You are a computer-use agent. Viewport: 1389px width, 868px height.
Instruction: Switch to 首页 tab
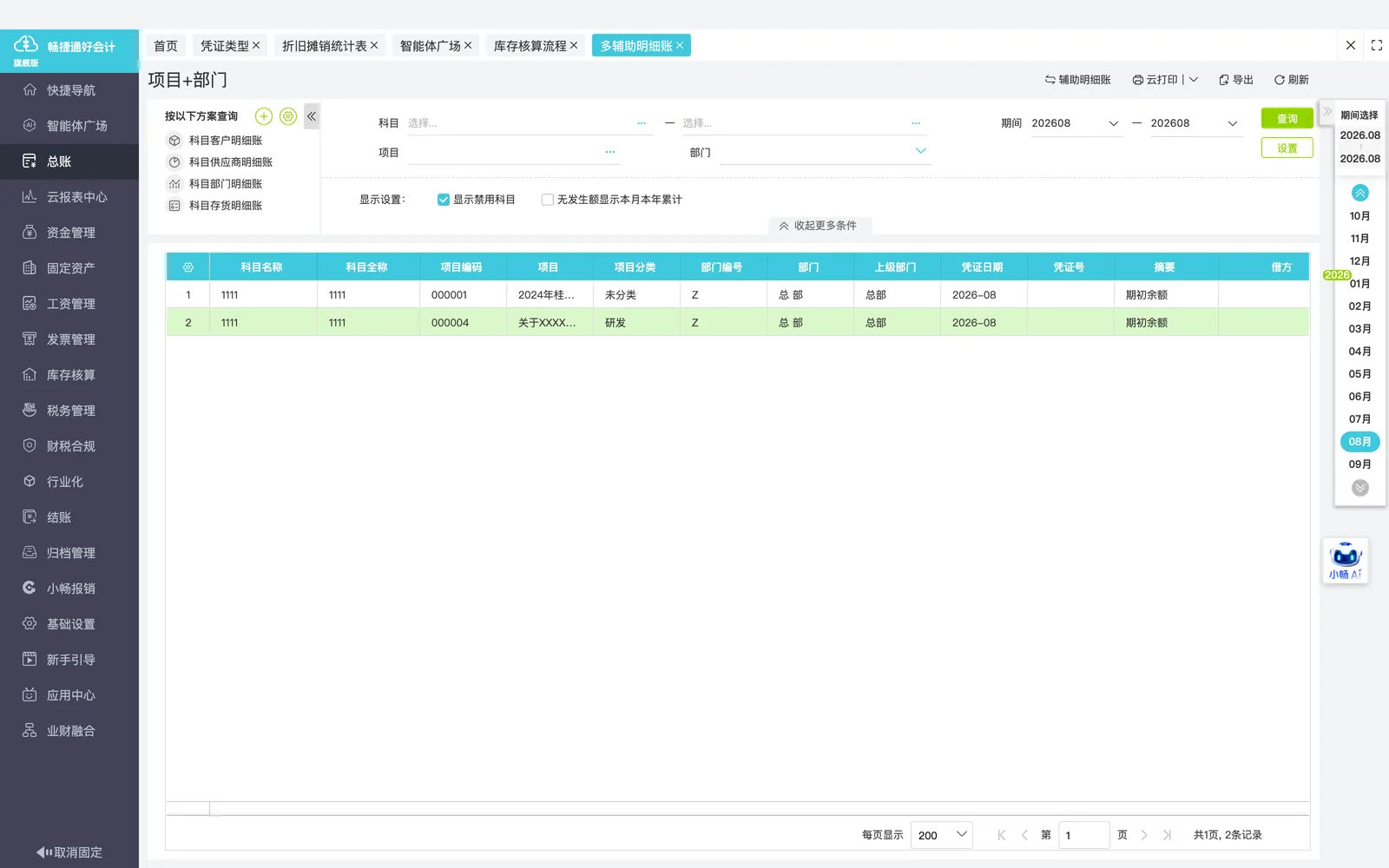[166, 46]
